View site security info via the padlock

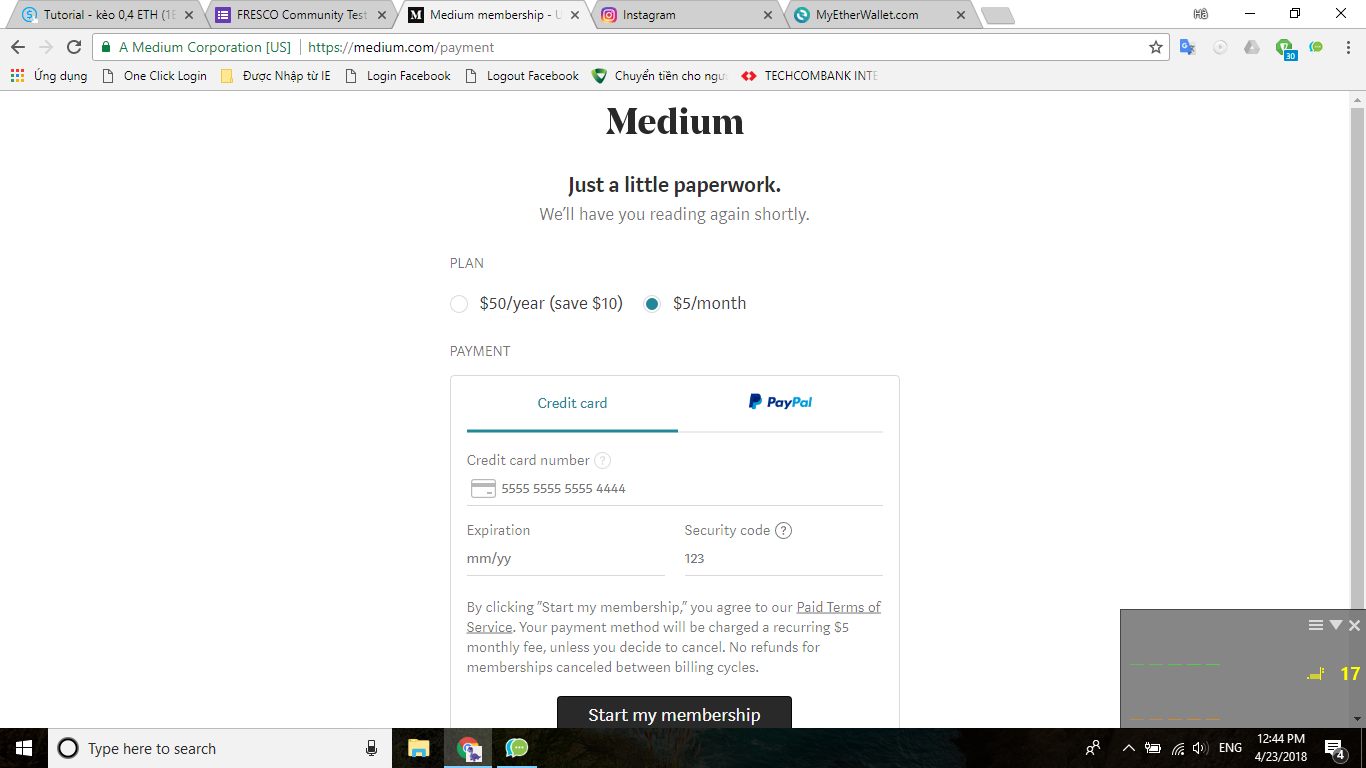tap(106, 47)
